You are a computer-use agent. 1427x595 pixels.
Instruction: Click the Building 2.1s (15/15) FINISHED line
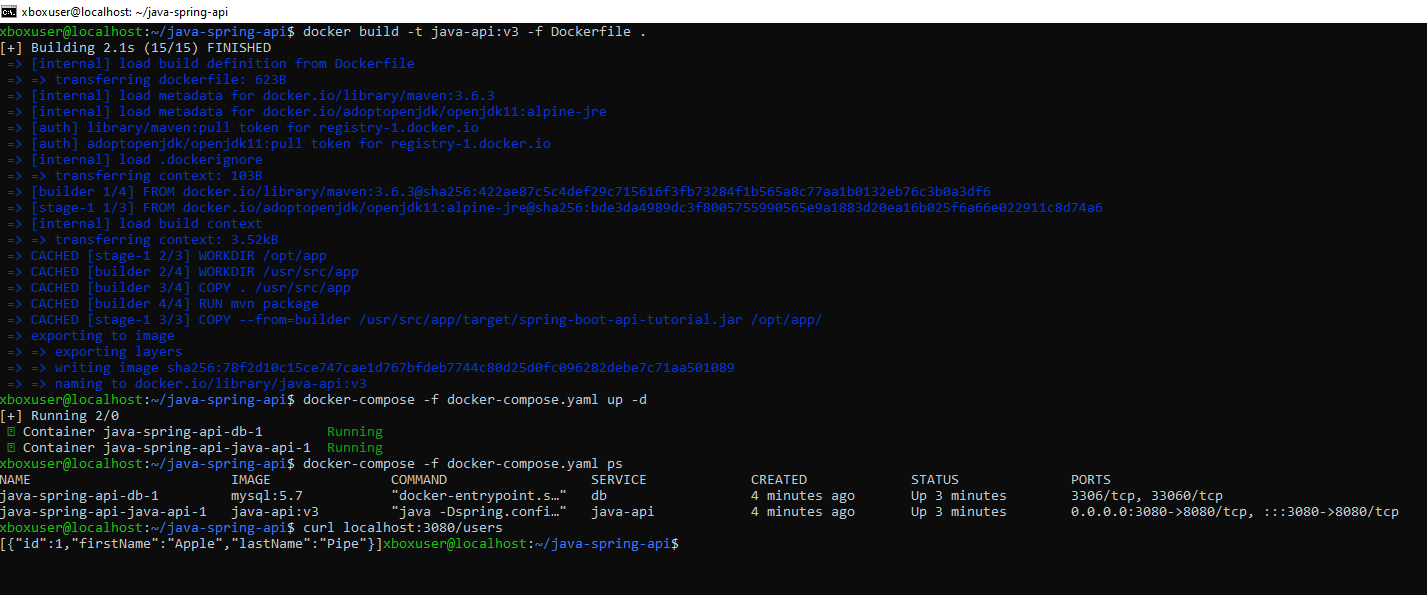pyautogui.click(x=151, y=48)
